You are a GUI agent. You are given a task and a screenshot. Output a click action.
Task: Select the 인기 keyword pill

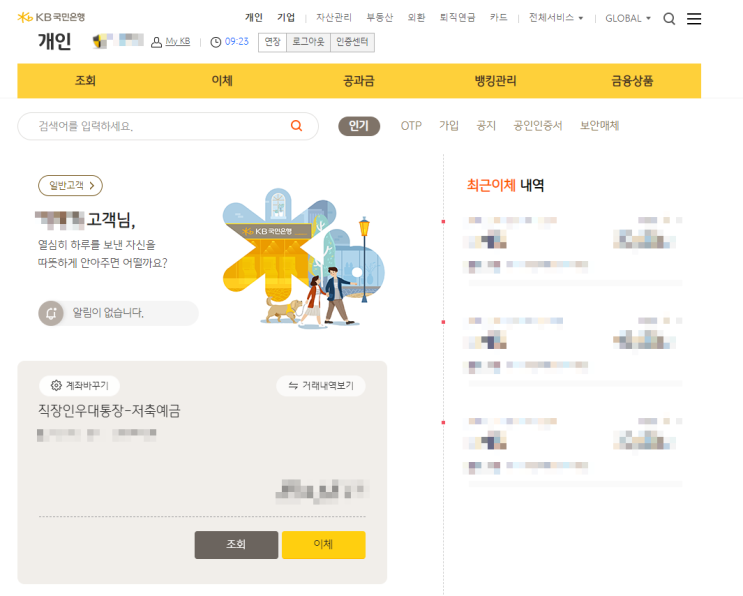(359, 126)
